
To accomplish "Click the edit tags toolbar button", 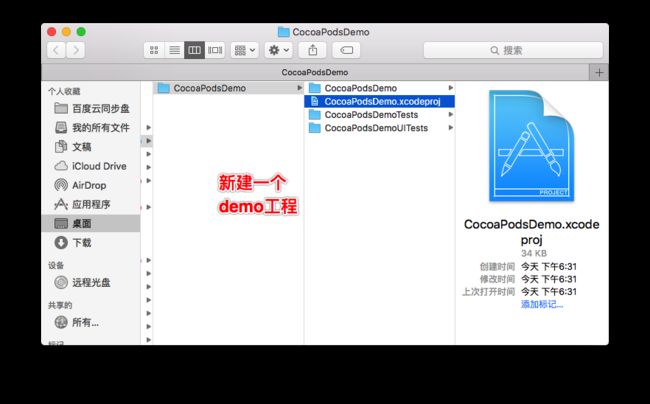I will coord(346,51).
